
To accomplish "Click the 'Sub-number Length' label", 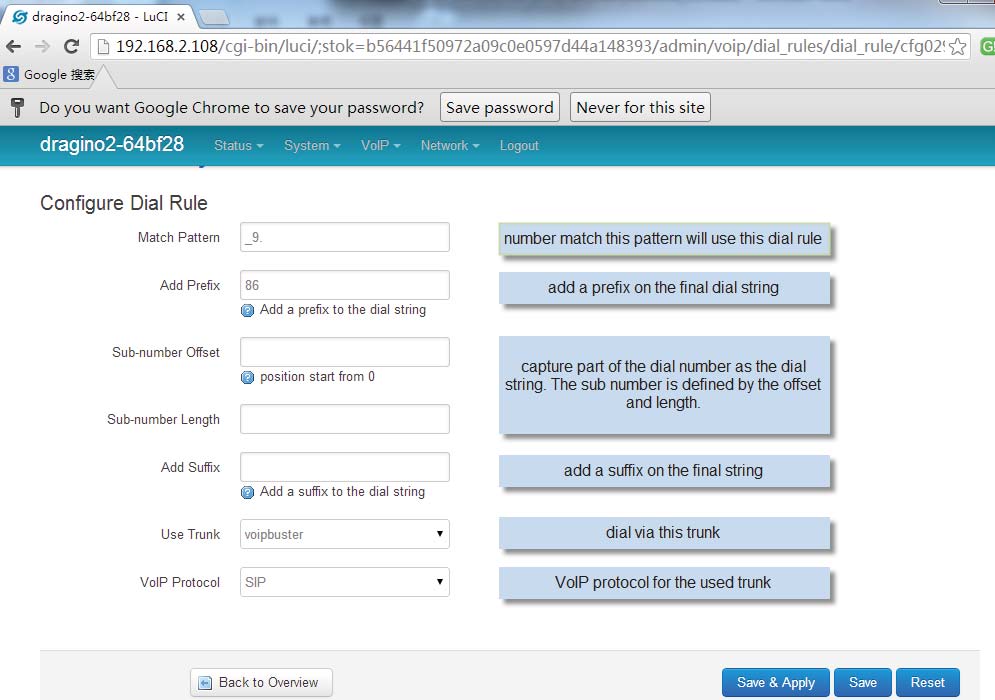I will pyautogui.click(x=163, y=419).
